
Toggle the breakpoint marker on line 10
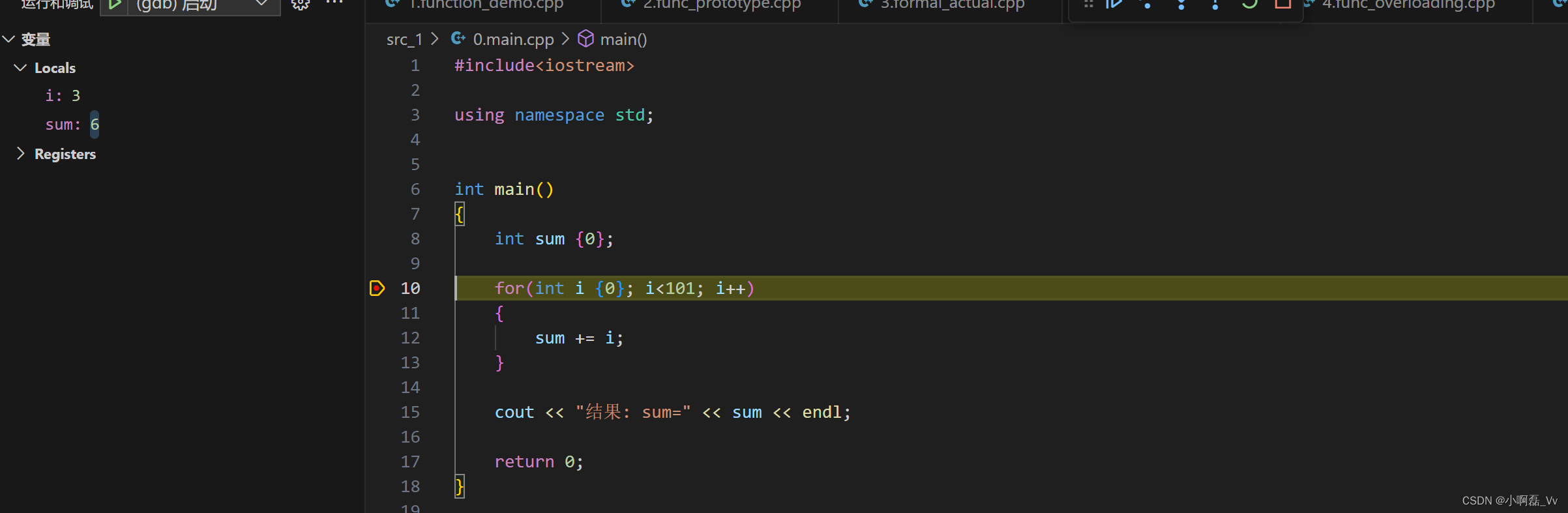pyautogui.click(x=377, y=288)
